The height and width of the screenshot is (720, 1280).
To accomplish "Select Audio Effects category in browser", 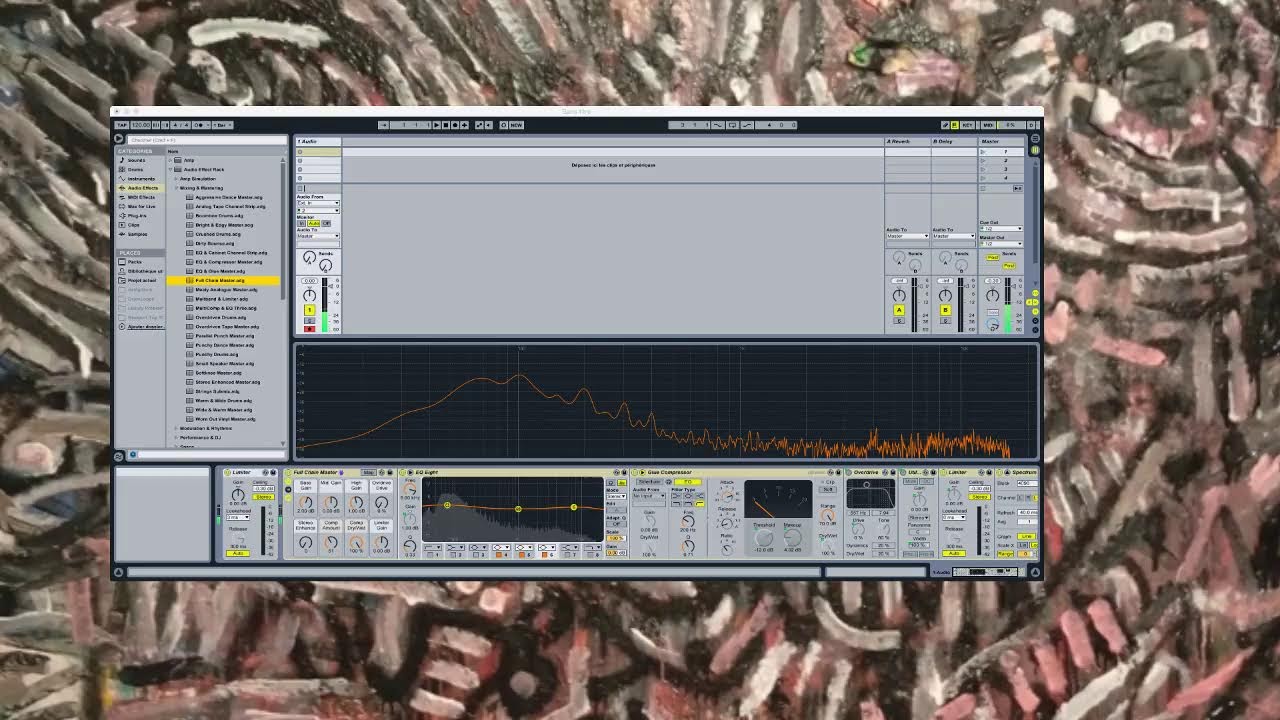I will click(140, 188).
